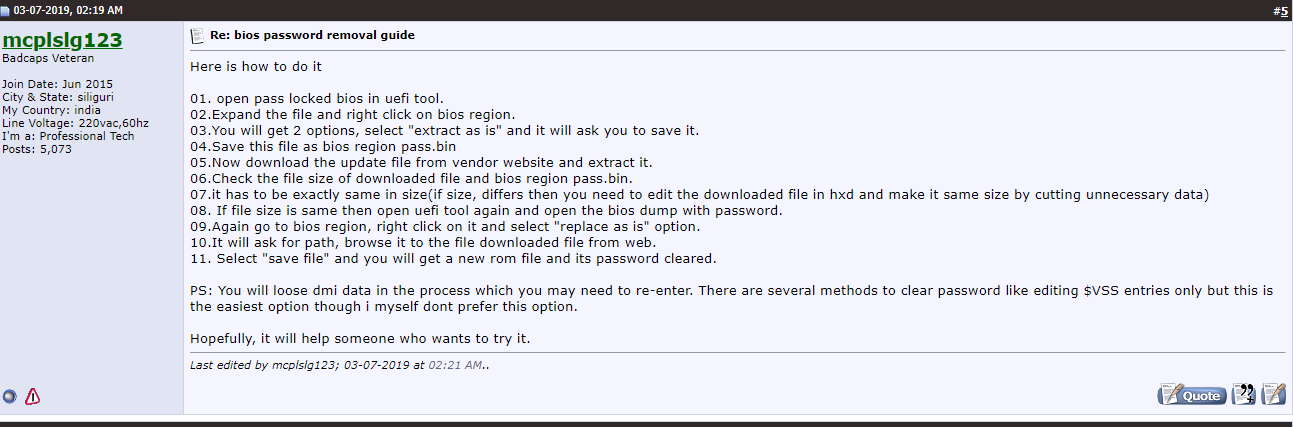Toggle multi-quote for this post
This screenshot has height=427, width=1293.
1244,395
